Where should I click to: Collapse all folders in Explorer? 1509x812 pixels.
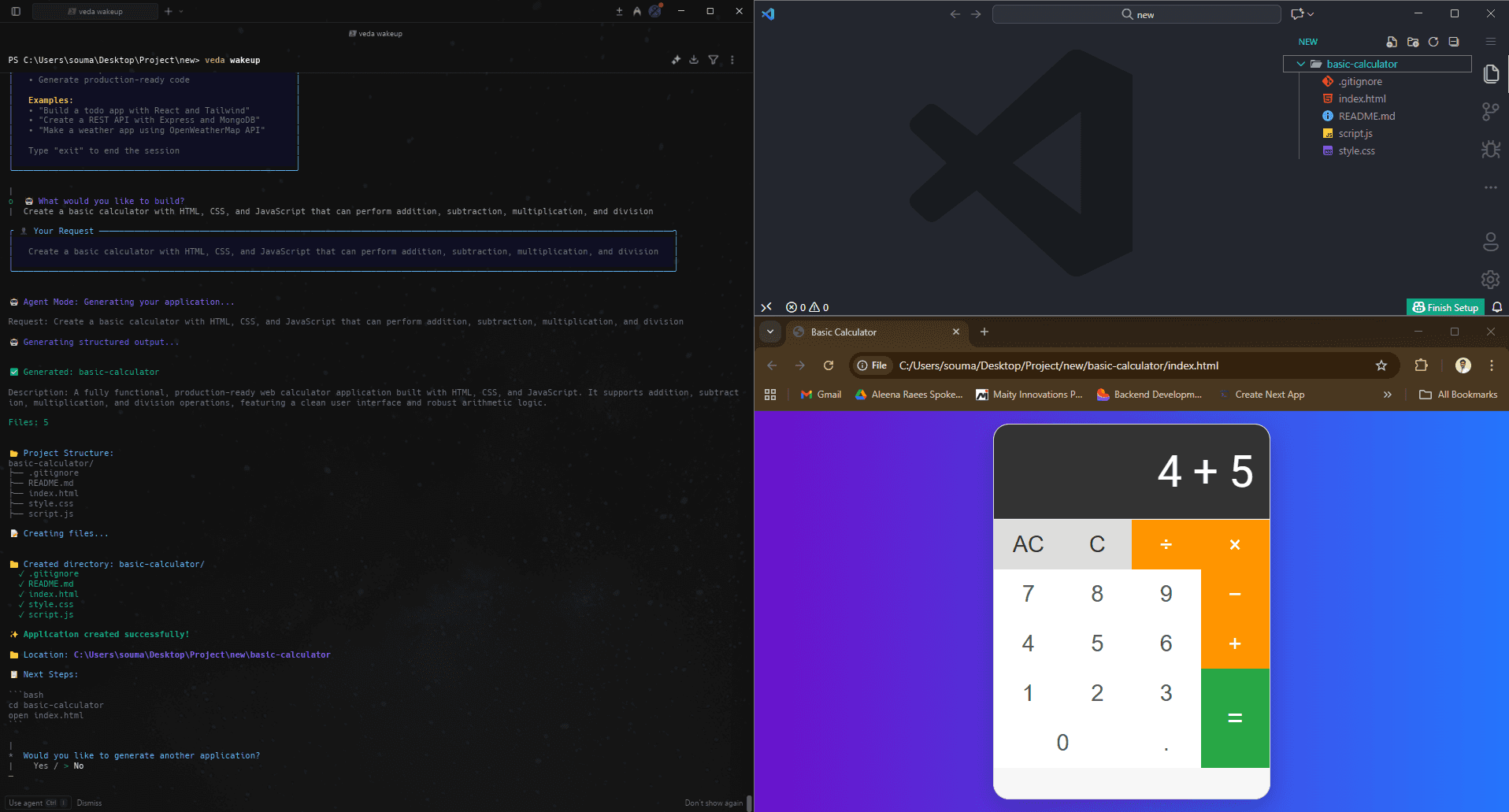tap(1454, 42)
